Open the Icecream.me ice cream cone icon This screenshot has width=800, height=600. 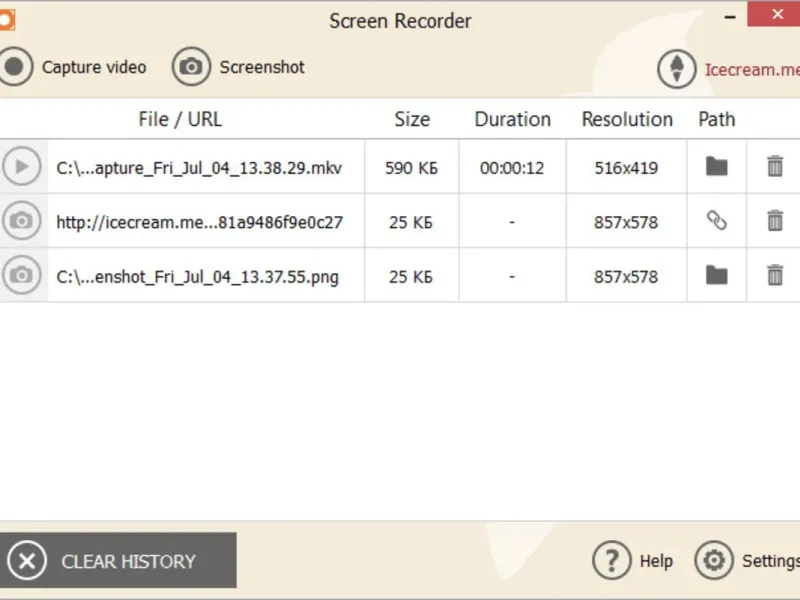pyautogui.click(x=677, y=69)
